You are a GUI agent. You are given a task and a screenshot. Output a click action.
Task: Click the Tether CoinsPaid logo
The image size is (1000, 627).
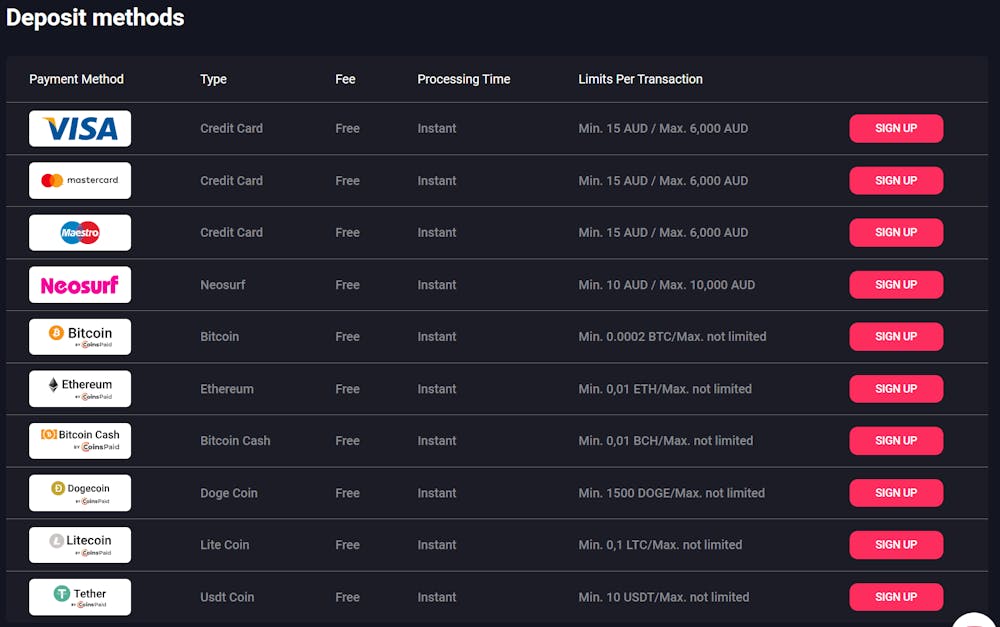click(x=80, y=597)
